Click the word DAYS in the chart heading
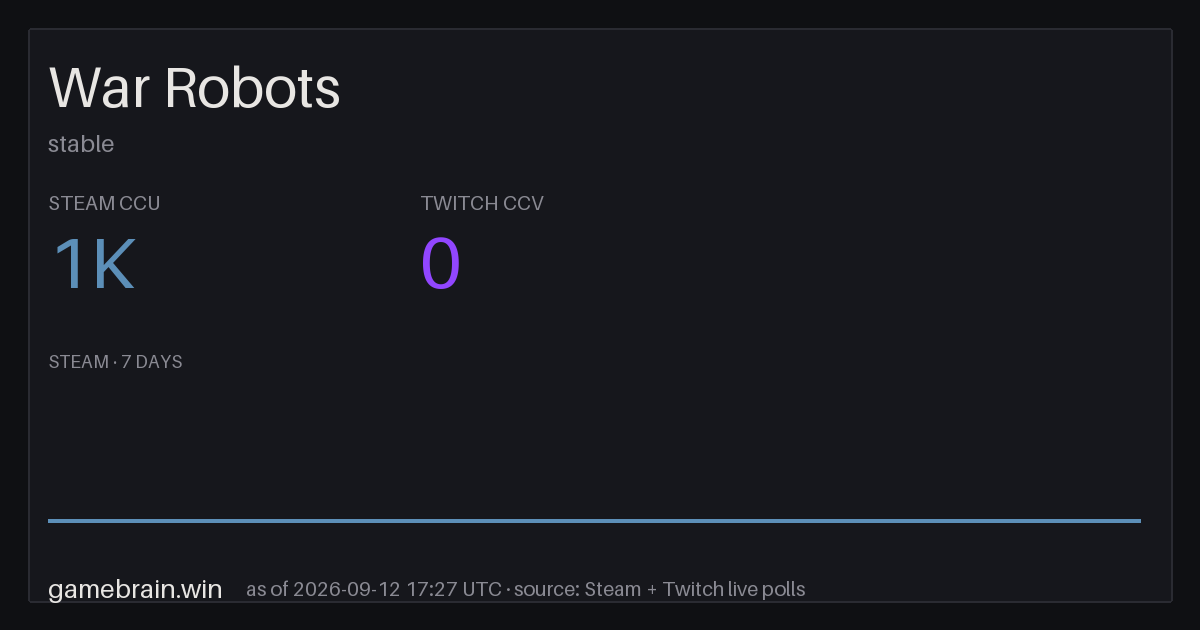The image size is (1200, 630). 159,362
